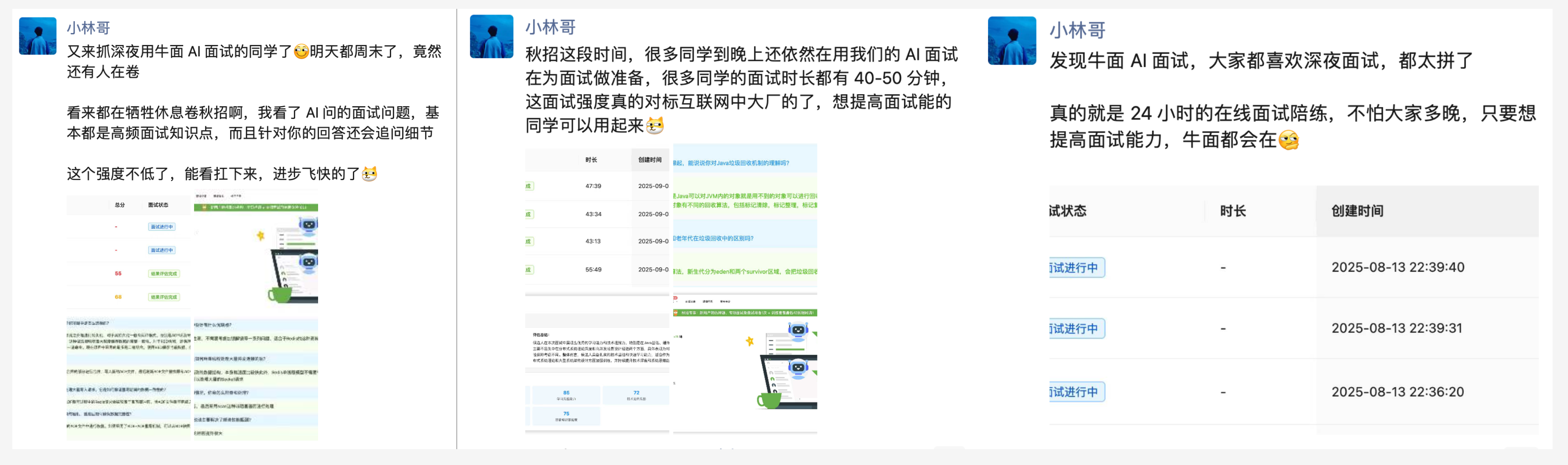Screen dimensions: 1568x465
Task: Click the score 68 in left table
Action: click(118, 297)
